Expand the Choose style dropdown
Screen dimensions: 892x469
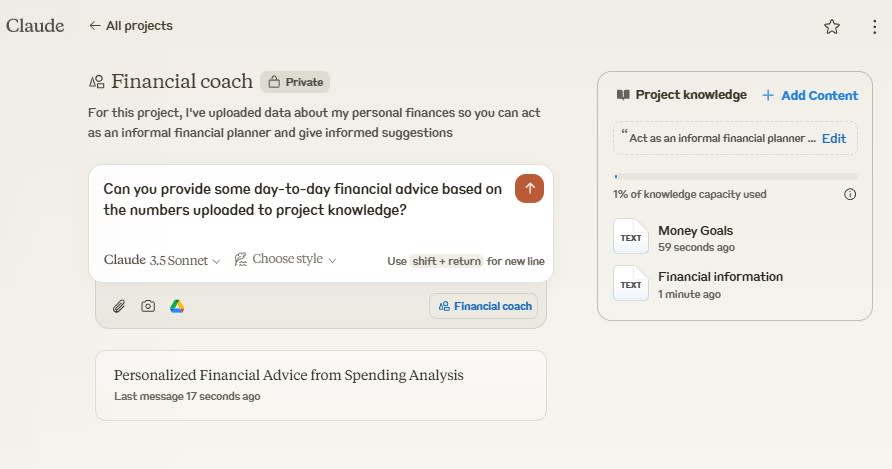coord(285,260)
